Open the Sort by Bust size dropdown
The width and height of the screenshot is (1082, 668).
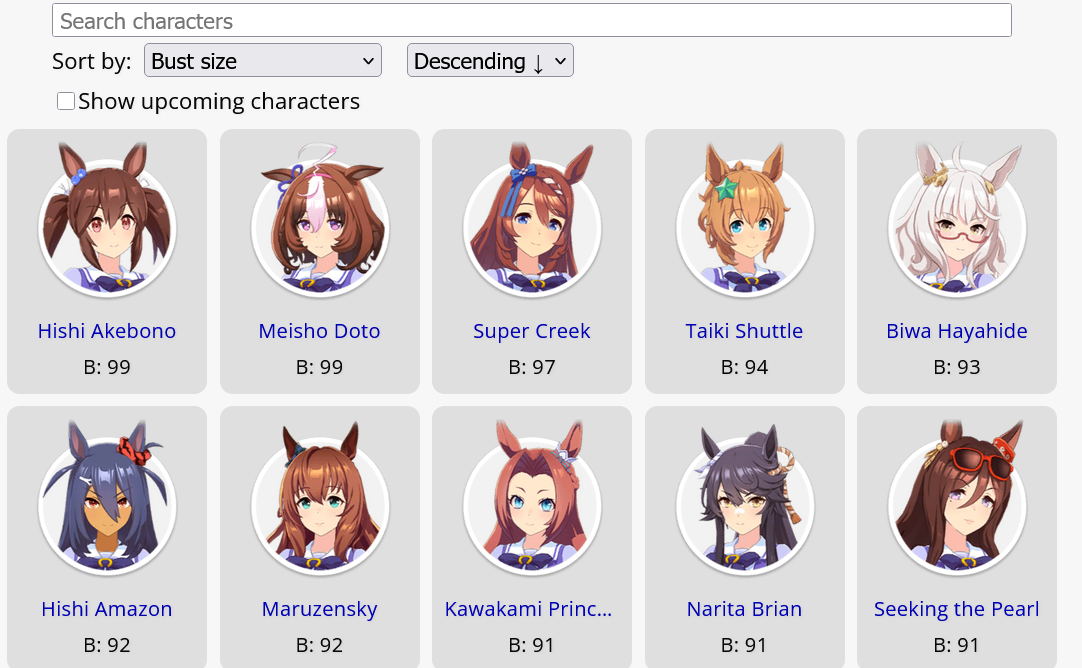tap(262, 61)
